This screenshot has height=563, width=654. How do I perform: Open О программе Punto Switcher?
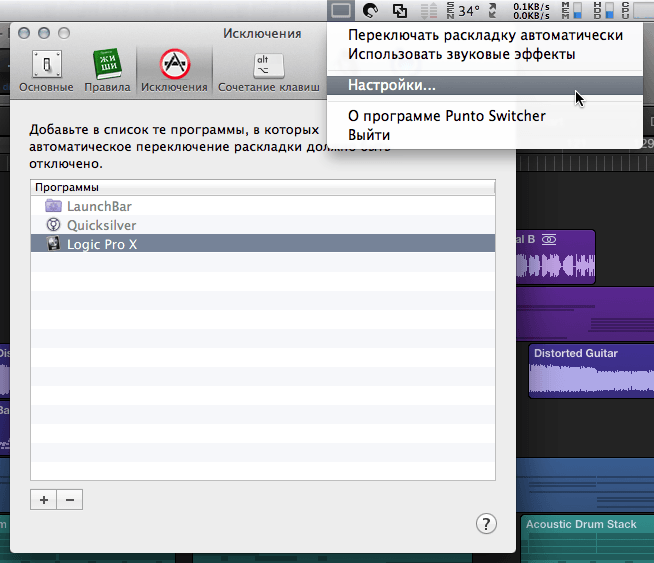click(485, 116)
